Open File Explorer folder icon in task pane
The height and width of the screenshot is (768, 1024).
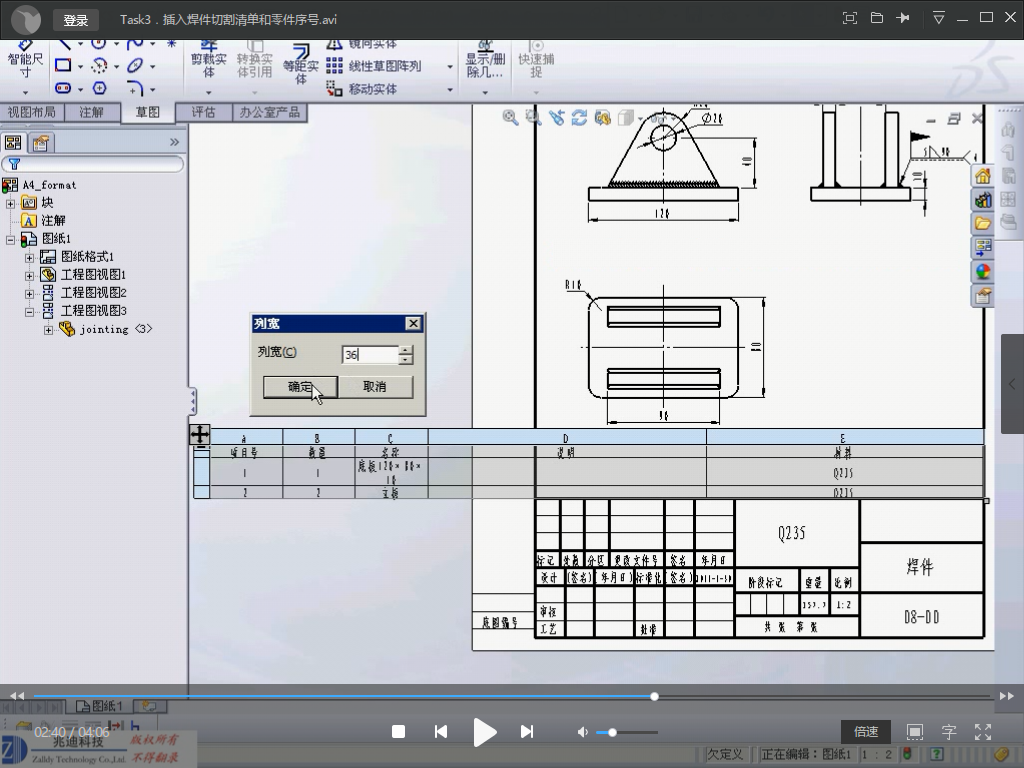(983, 223)
